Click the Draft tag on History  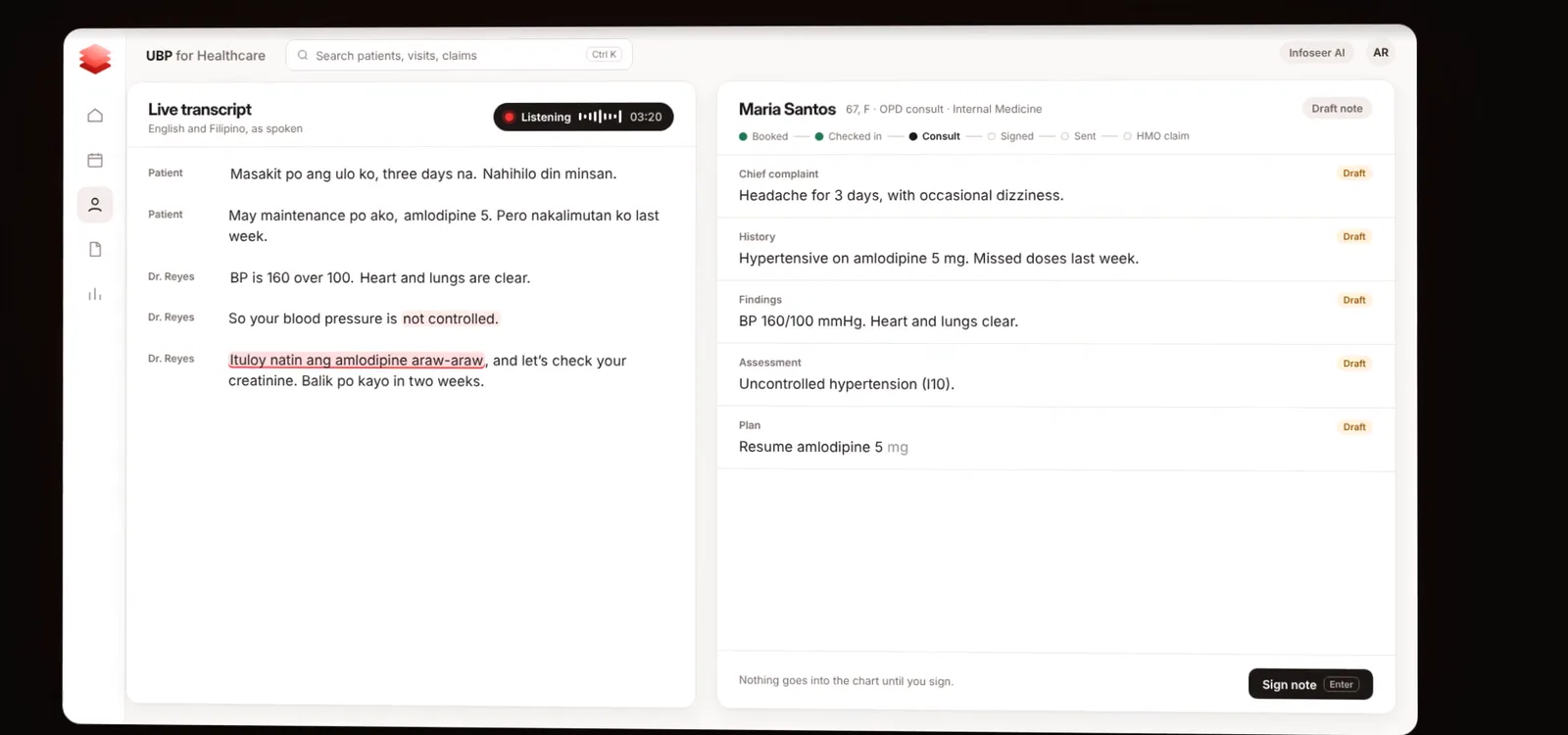[x=1354, y=236]
